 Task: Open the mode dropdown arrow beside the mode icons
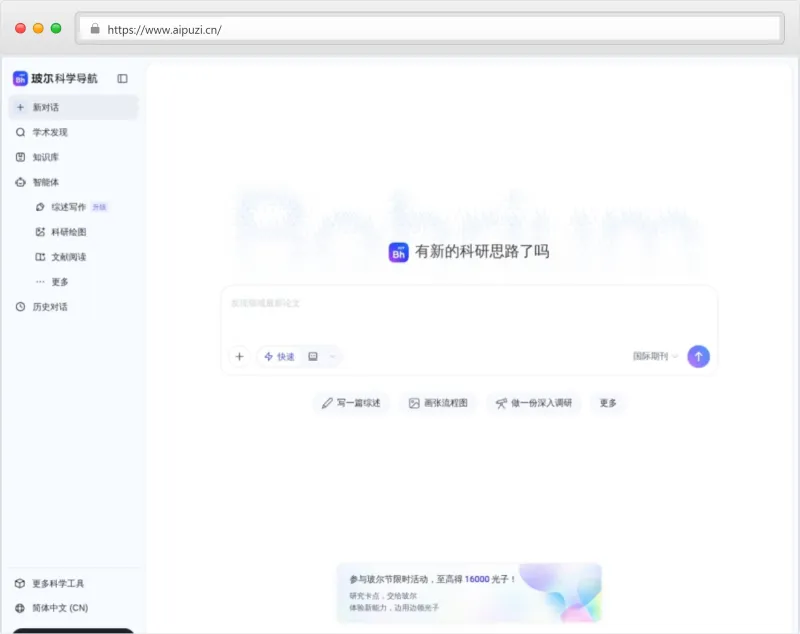332,357
